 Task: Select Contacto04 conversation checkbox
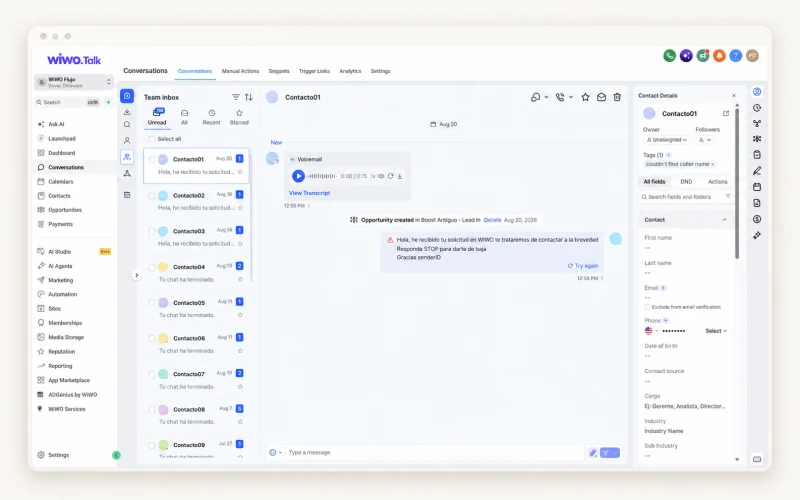tap(152, 267)
